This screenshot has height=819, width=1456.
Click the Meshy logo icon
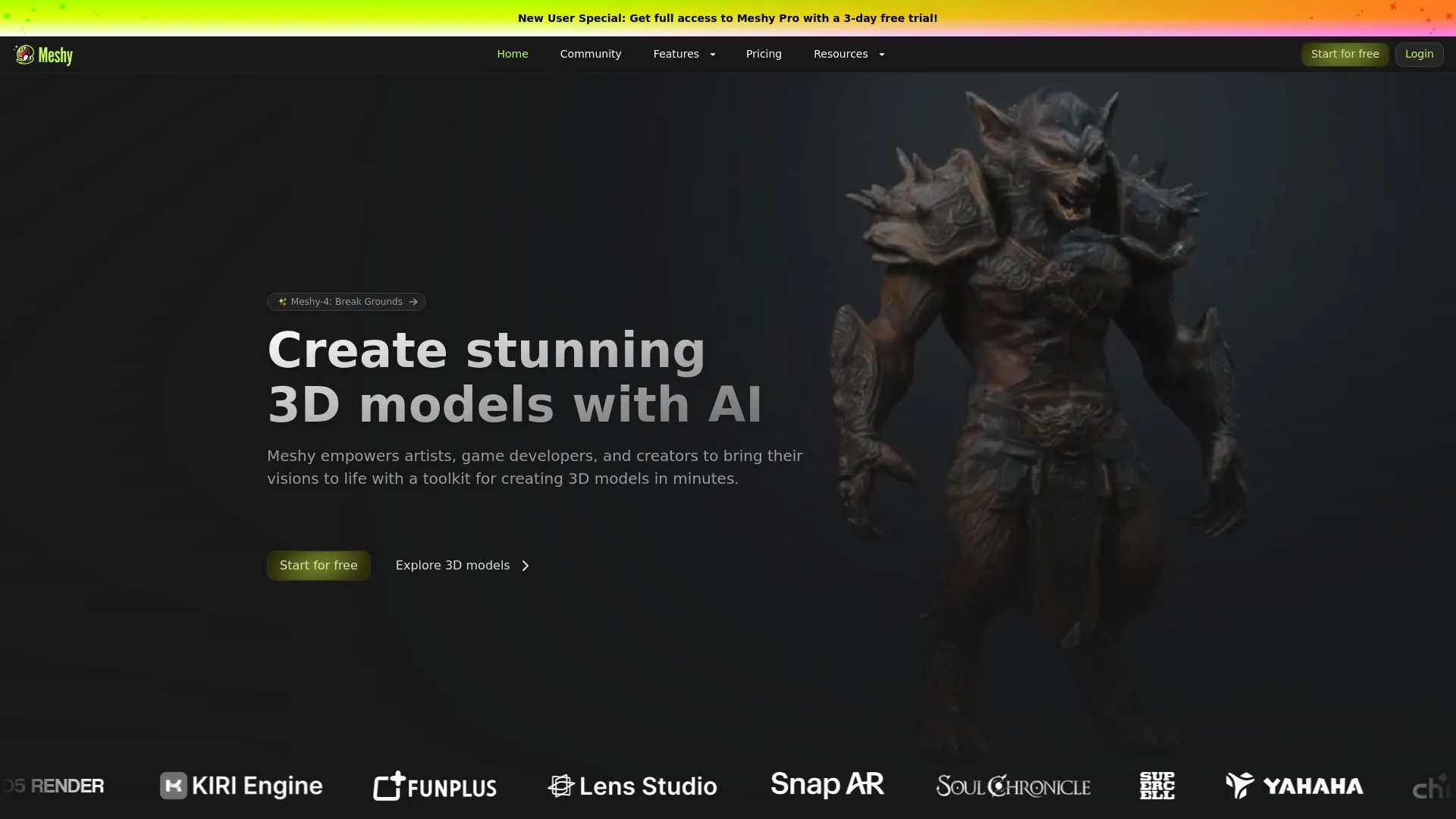coord(24,55)
